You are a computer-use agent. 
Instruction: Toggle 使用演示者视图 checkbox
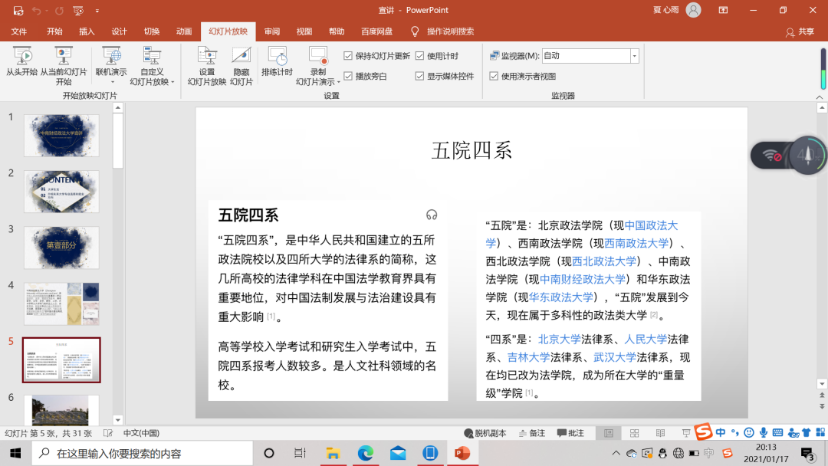pyautogui.click(x=494, y=76)
